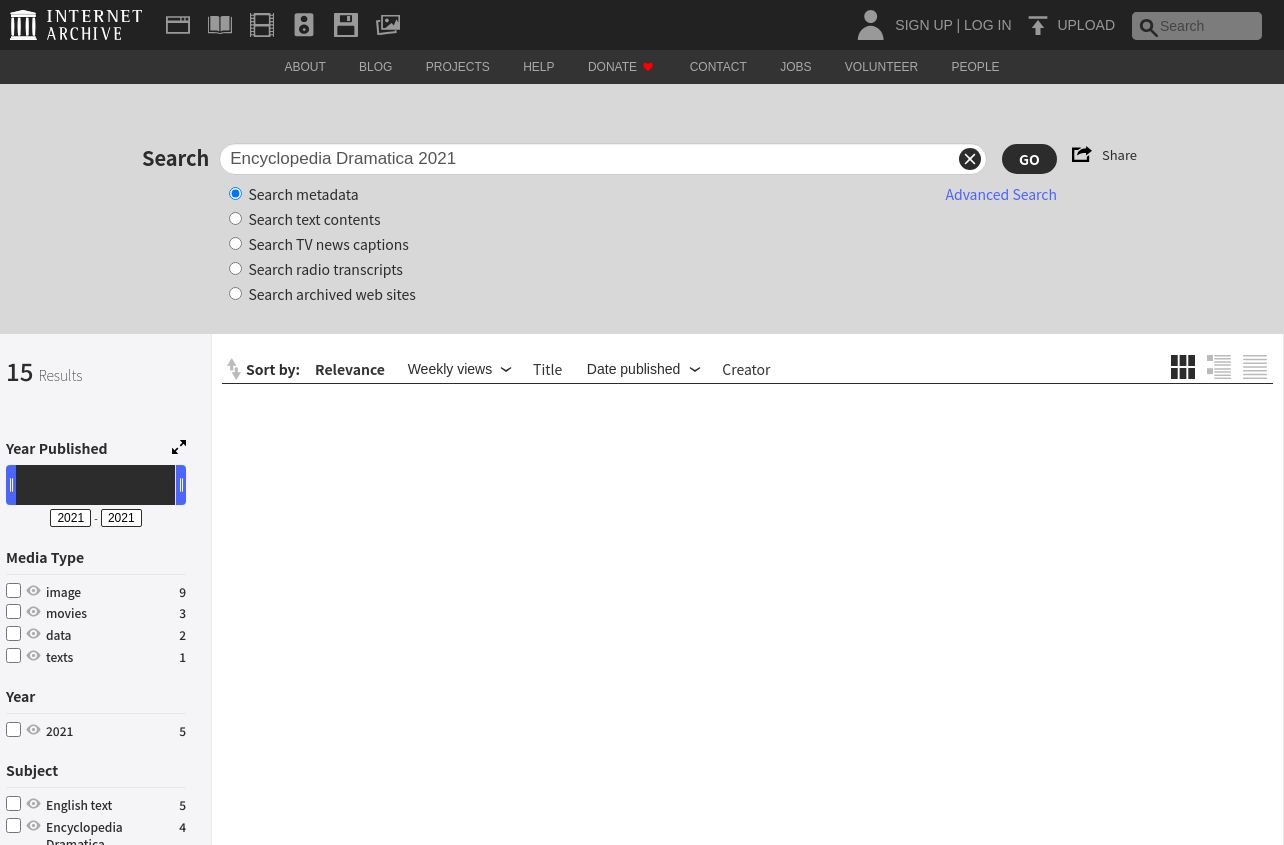Open the ABOUT menu item
This screenshot has width=1284, height=845.
(x=305, y=67)
